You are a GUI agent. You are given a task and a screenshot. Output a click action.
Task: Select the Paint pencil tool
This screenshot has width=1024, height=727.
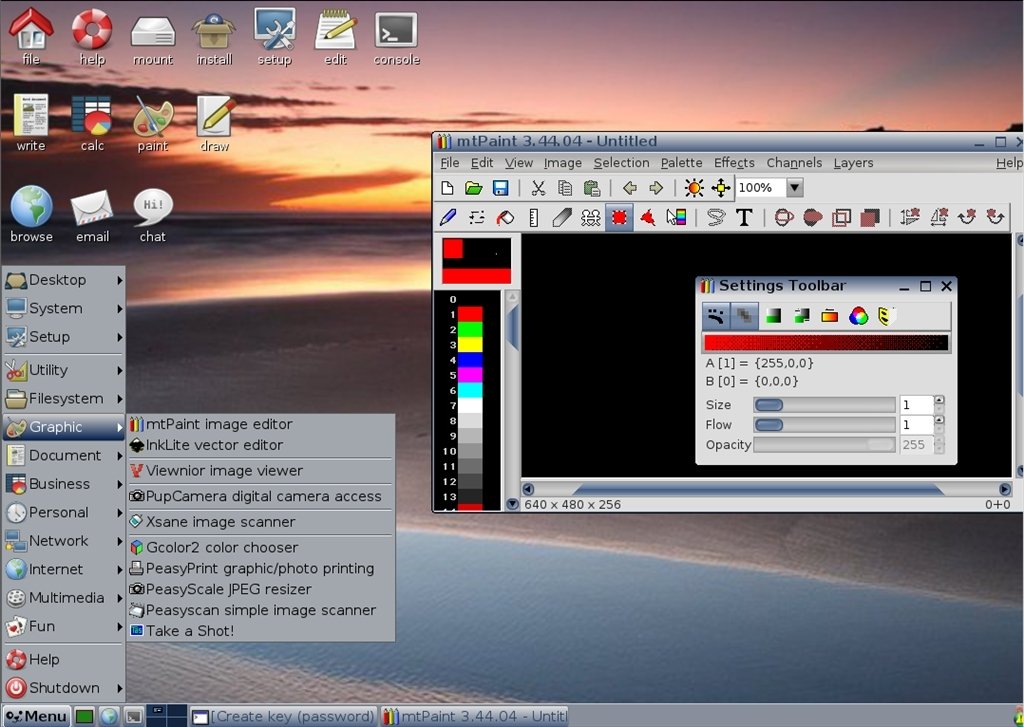448,217
